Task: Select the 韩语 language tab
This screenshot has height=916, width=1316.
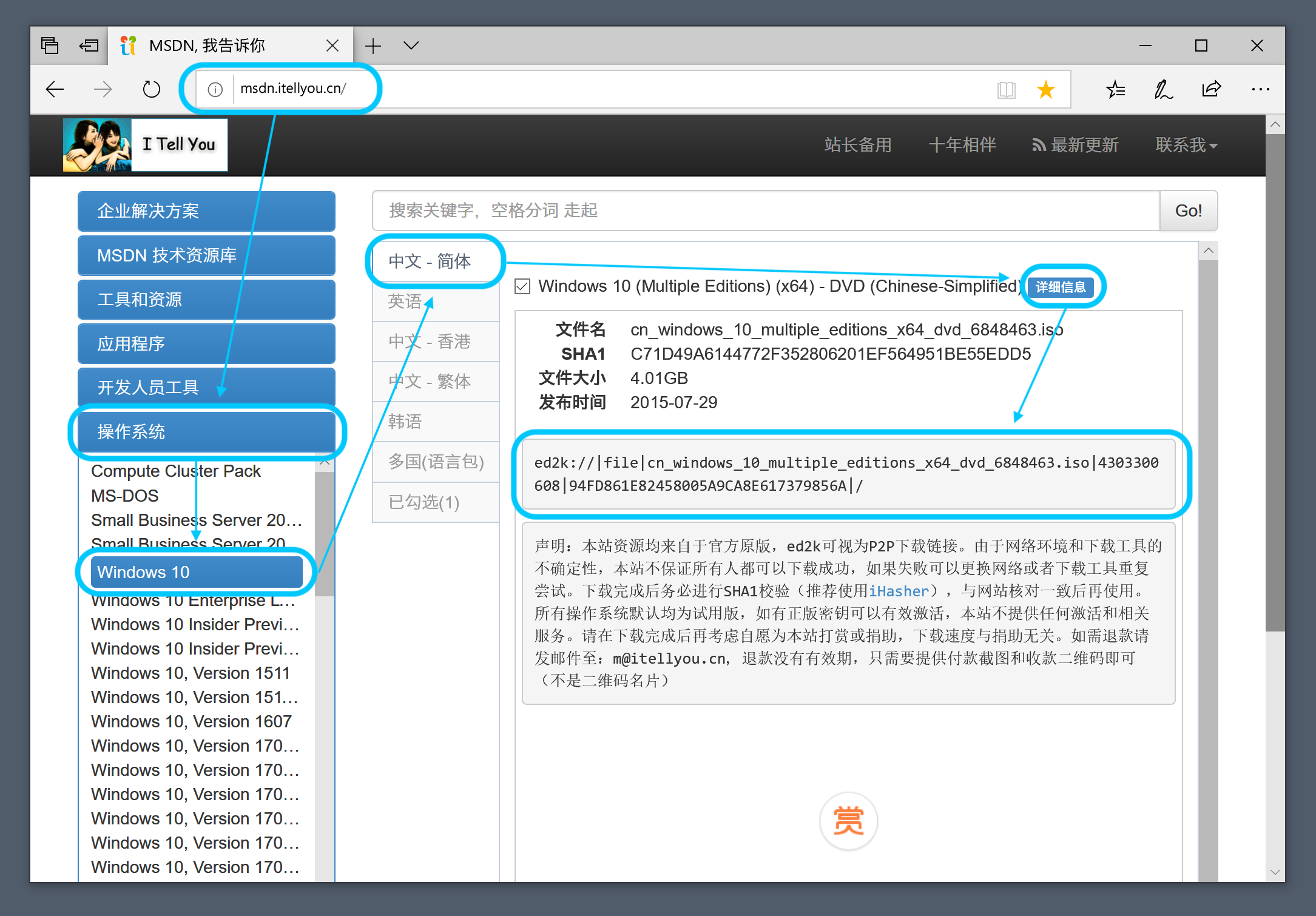Action: click(436, 422)
